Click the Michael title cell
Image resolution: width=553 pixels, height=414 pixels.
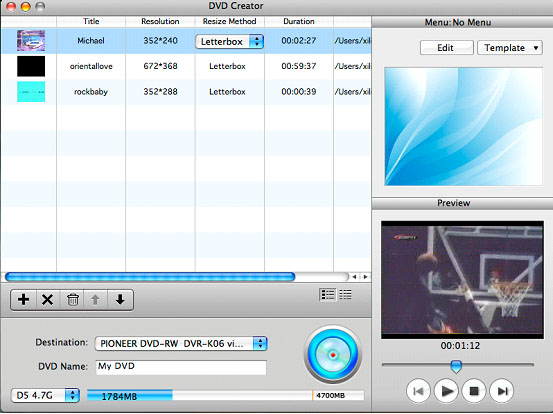(x=91, y=41)
